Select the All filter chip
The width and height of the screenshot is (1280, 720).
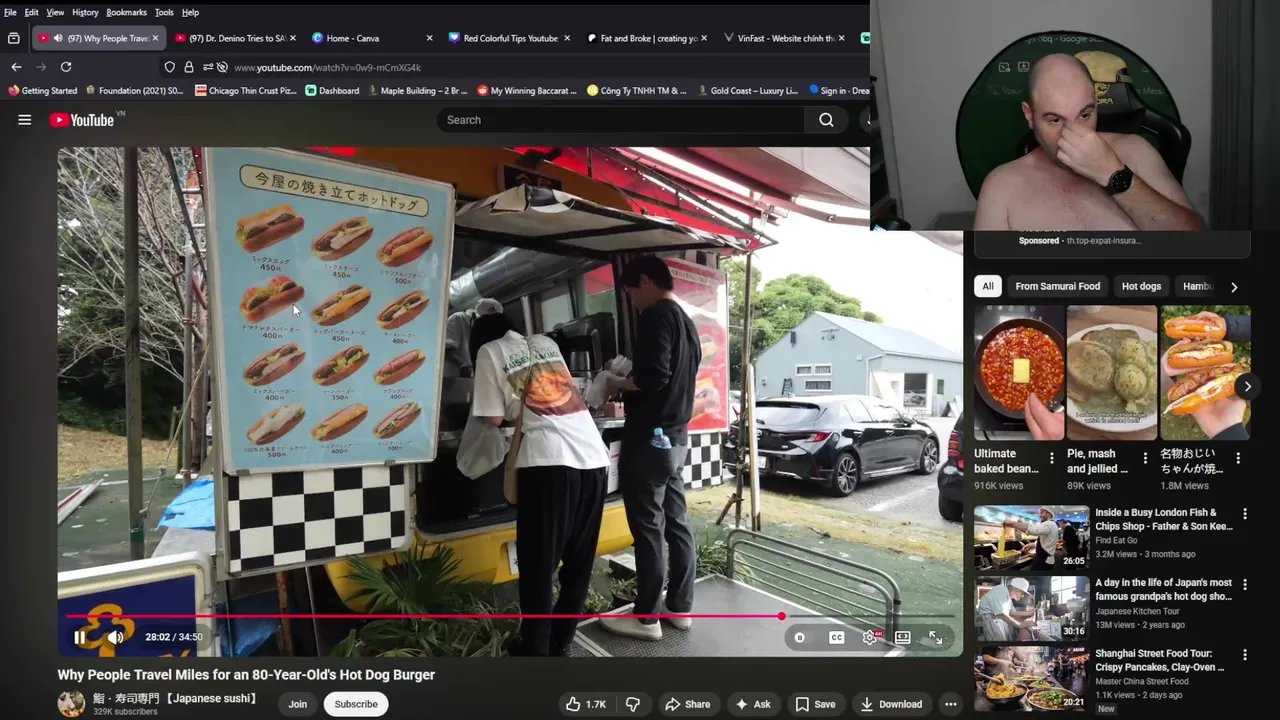988,286
